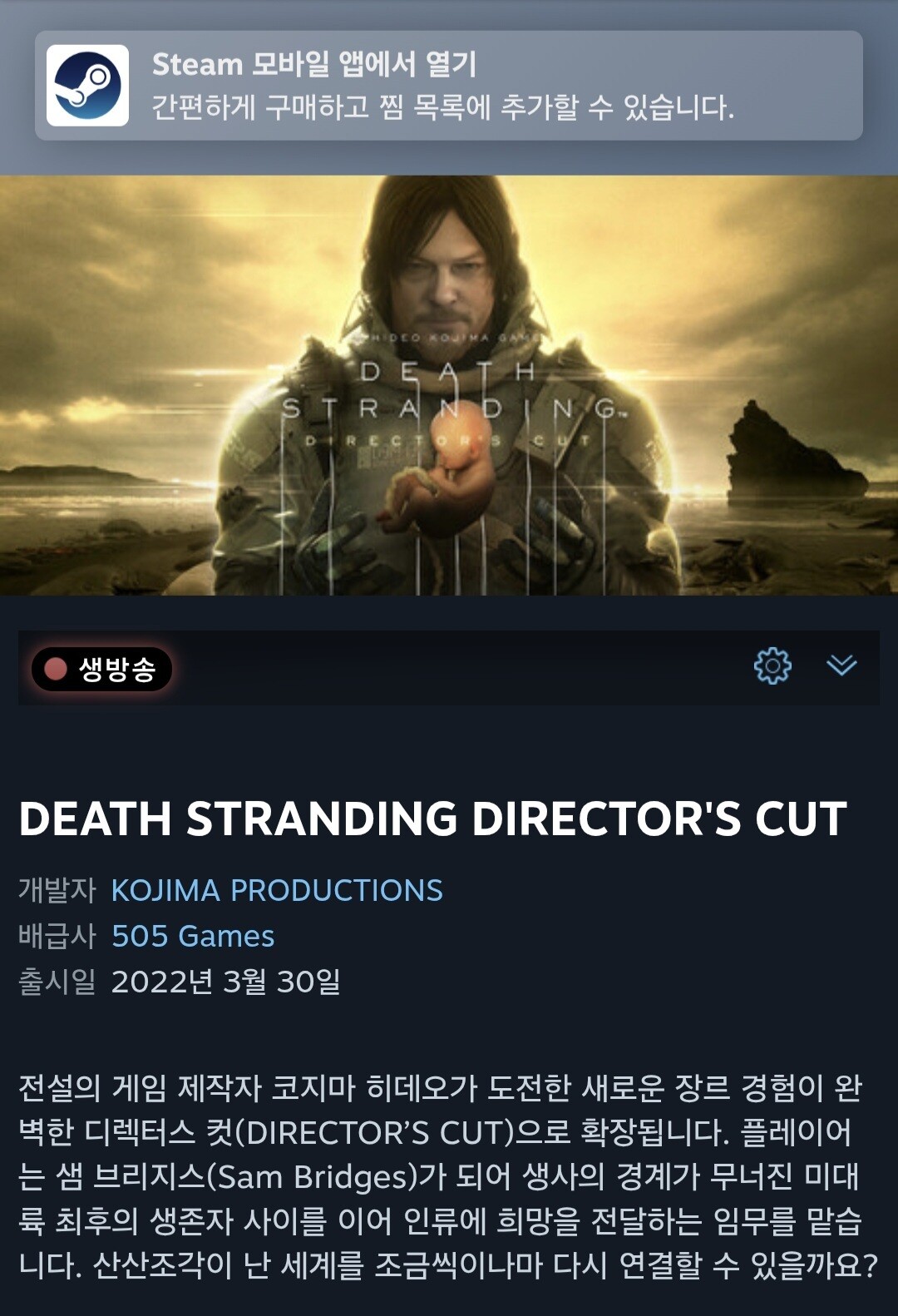The height and width of the screenshot is (1316, 898).
Task: Click the 출시일 release date label
Action: (57, 982)
